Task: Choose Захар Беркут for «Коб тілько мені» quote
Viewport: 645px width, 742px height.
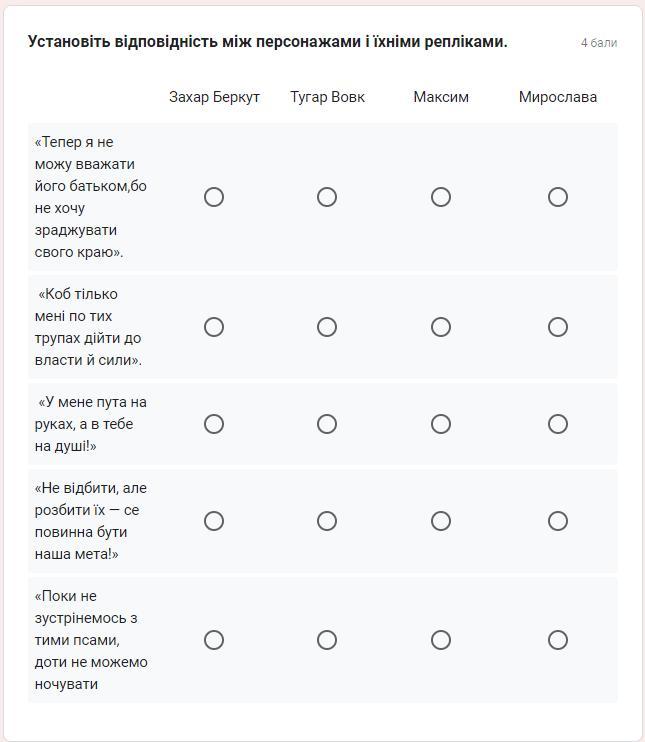Action: 214,327
